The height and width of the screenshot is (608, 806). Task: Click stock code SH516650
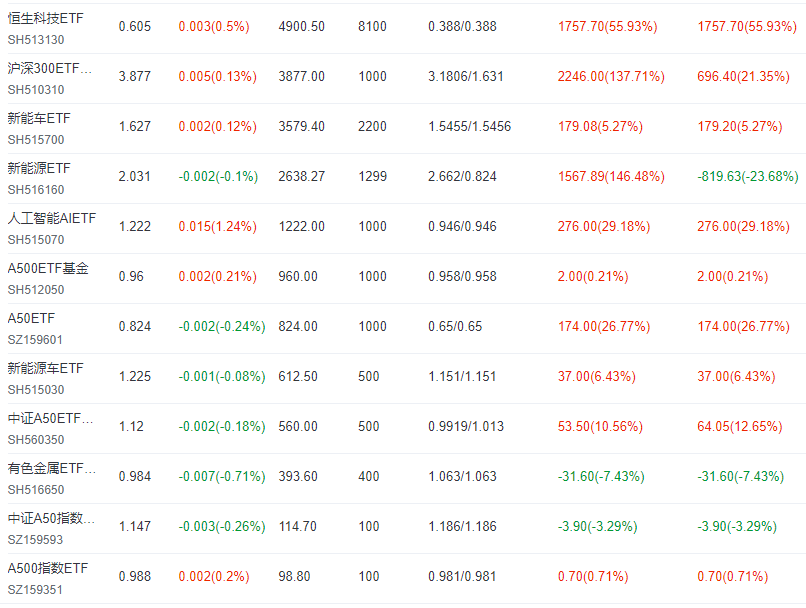point(36,489)
